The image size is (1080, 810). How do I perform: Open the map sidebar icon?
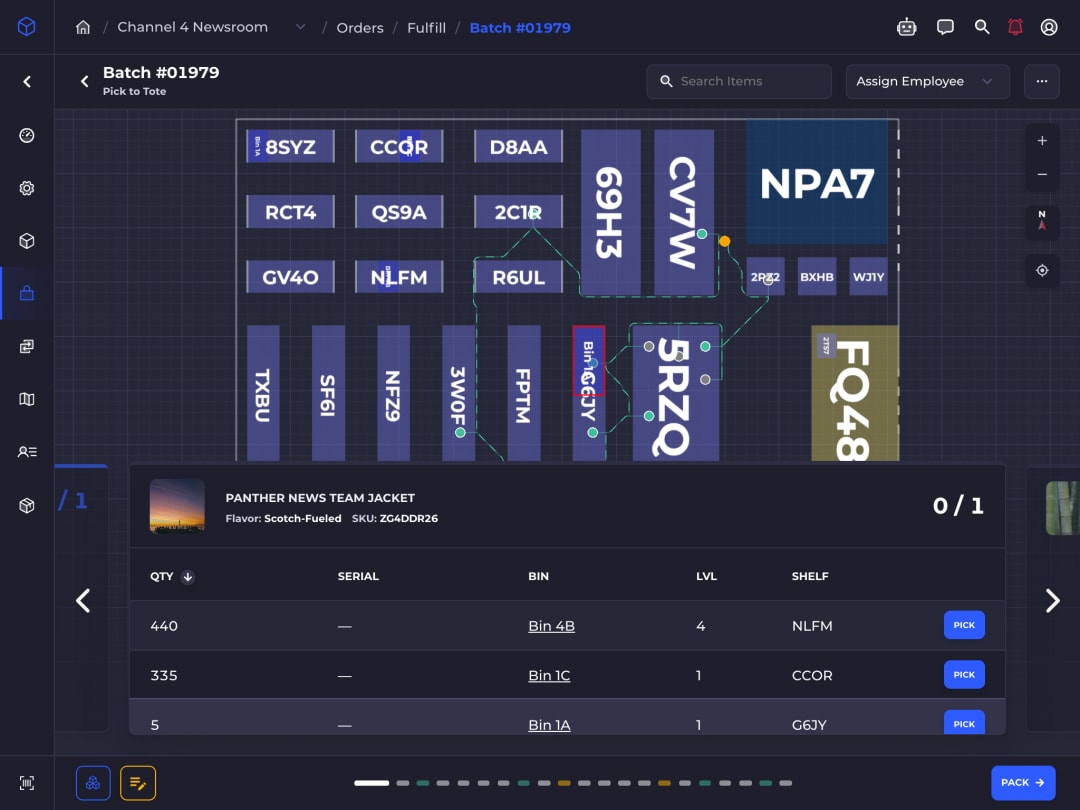[27, 399]
